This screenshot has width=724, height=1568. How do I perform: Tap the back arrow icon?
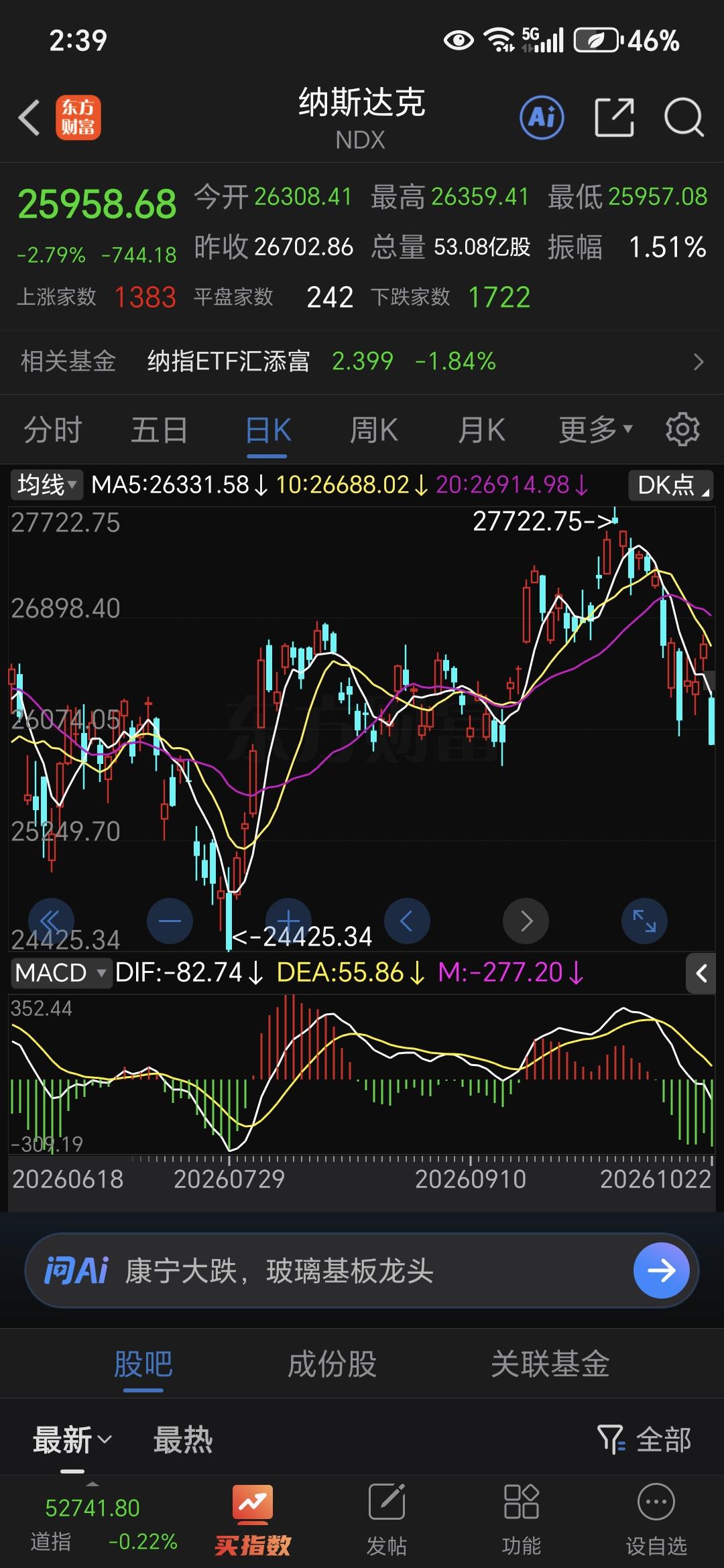pyautogui.click(x=29, y=118)
